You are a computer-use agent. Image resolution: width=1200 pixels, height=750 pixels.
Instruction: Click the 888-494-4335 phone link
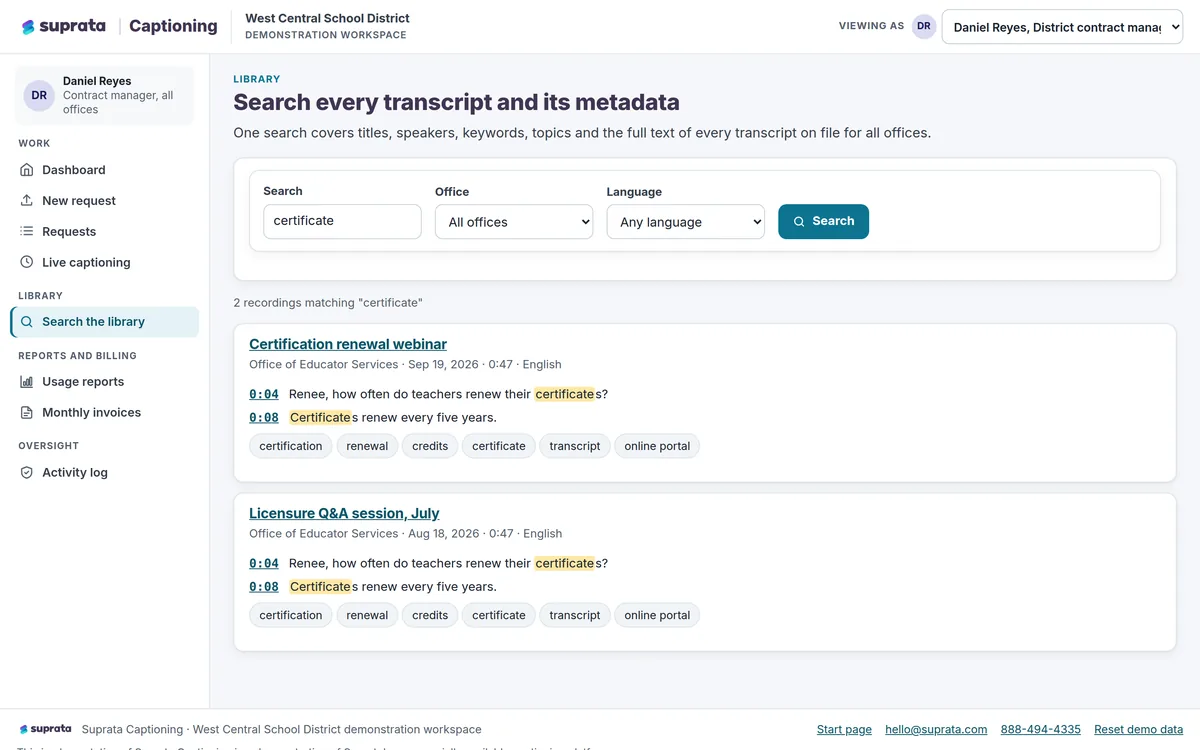click(1041, 730)
